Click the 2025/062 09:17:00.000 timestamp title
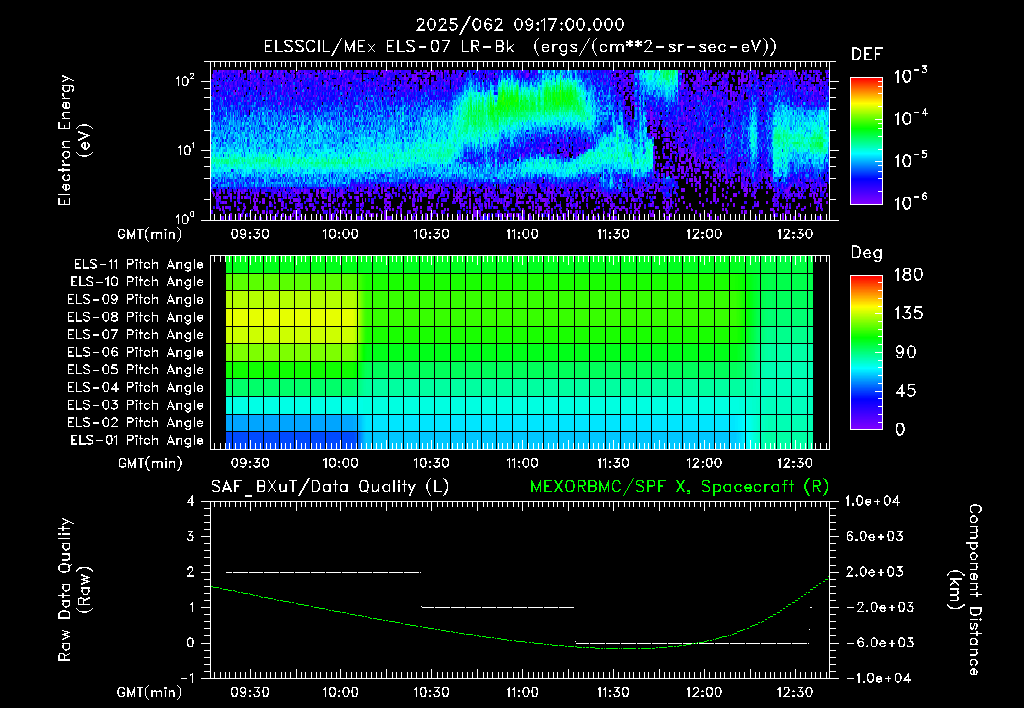 (x=520, y=25)
